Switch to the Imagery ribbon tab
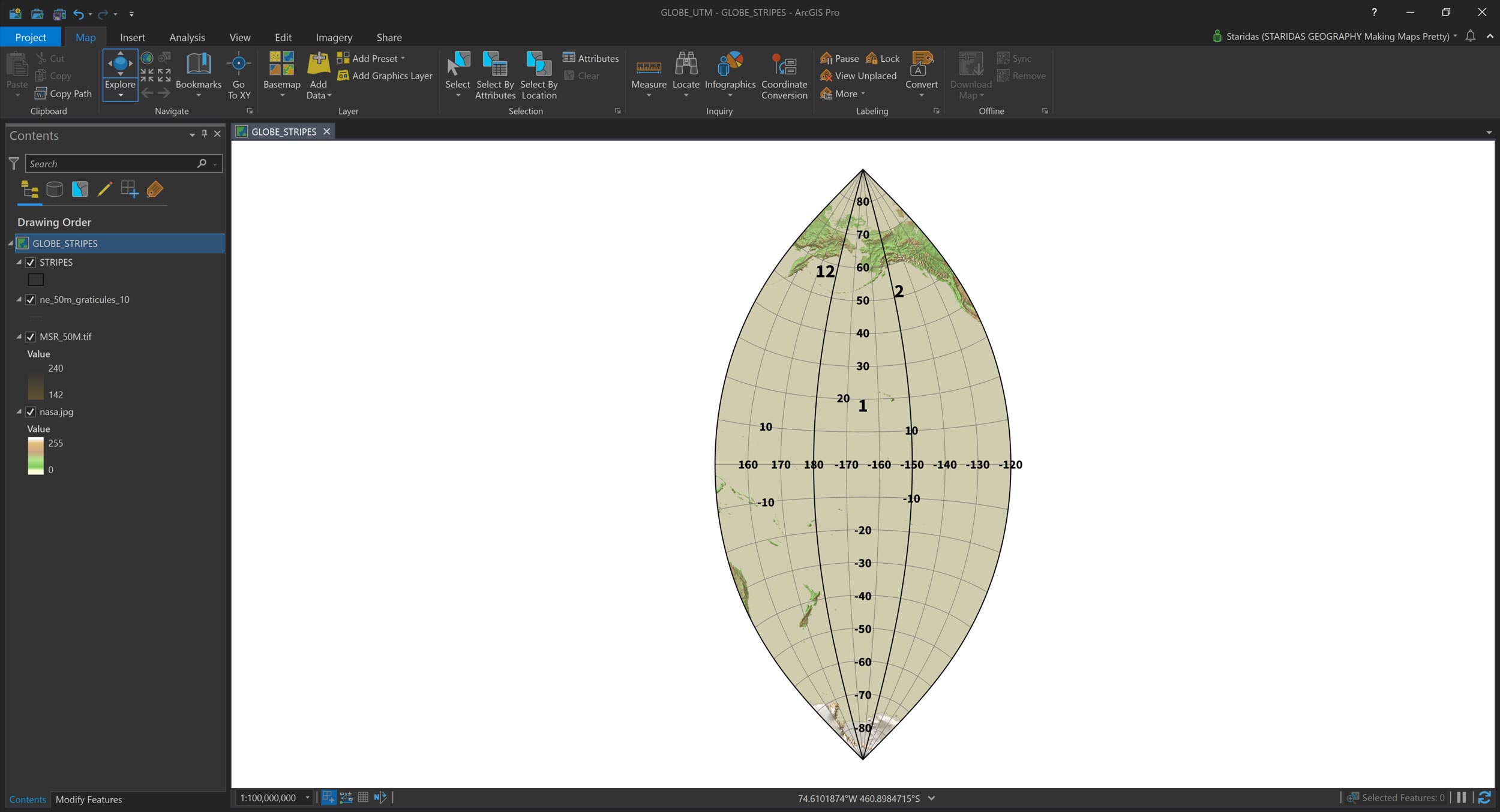Viewport: 1500px width, 812px height. pyautogui.click(x=334, y=37)
